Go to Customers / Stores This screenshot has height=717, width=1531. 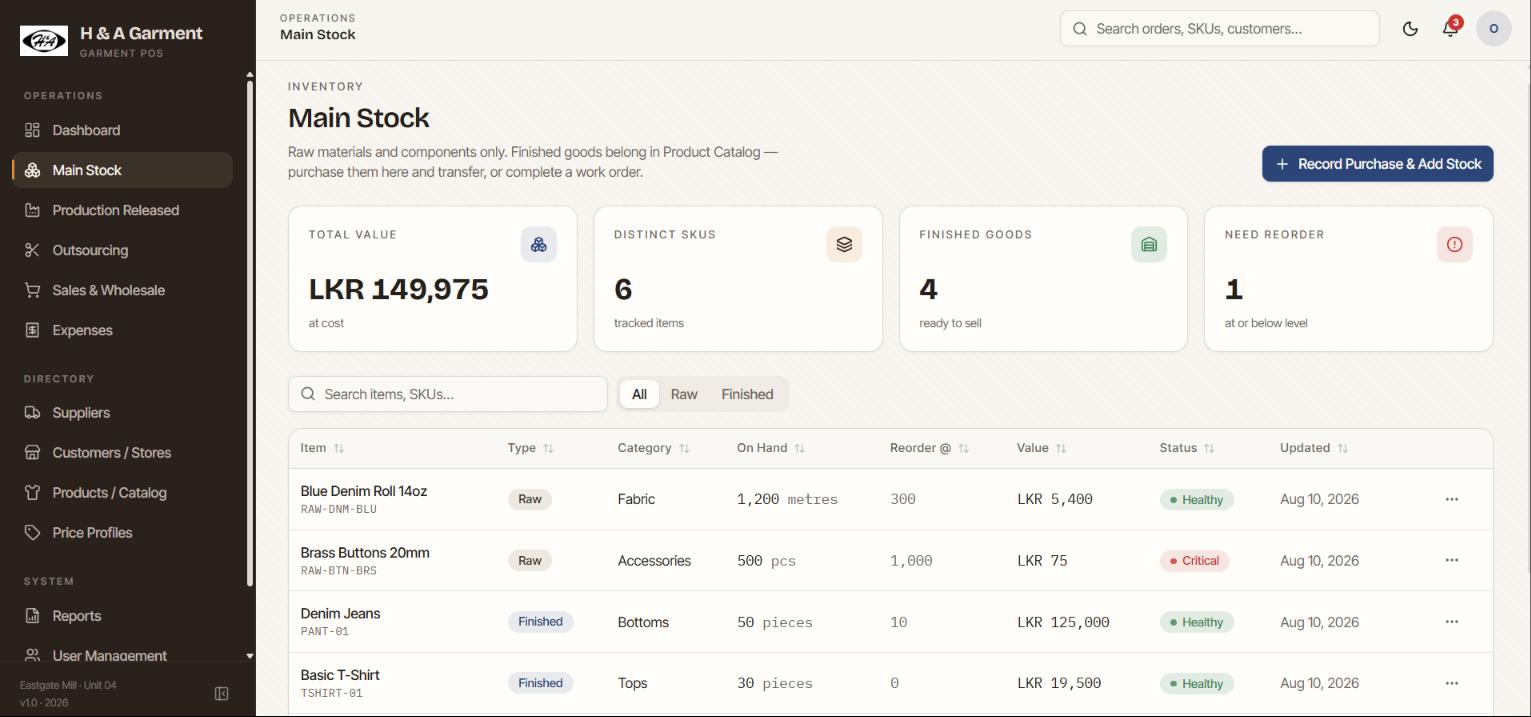coord(122,453)
